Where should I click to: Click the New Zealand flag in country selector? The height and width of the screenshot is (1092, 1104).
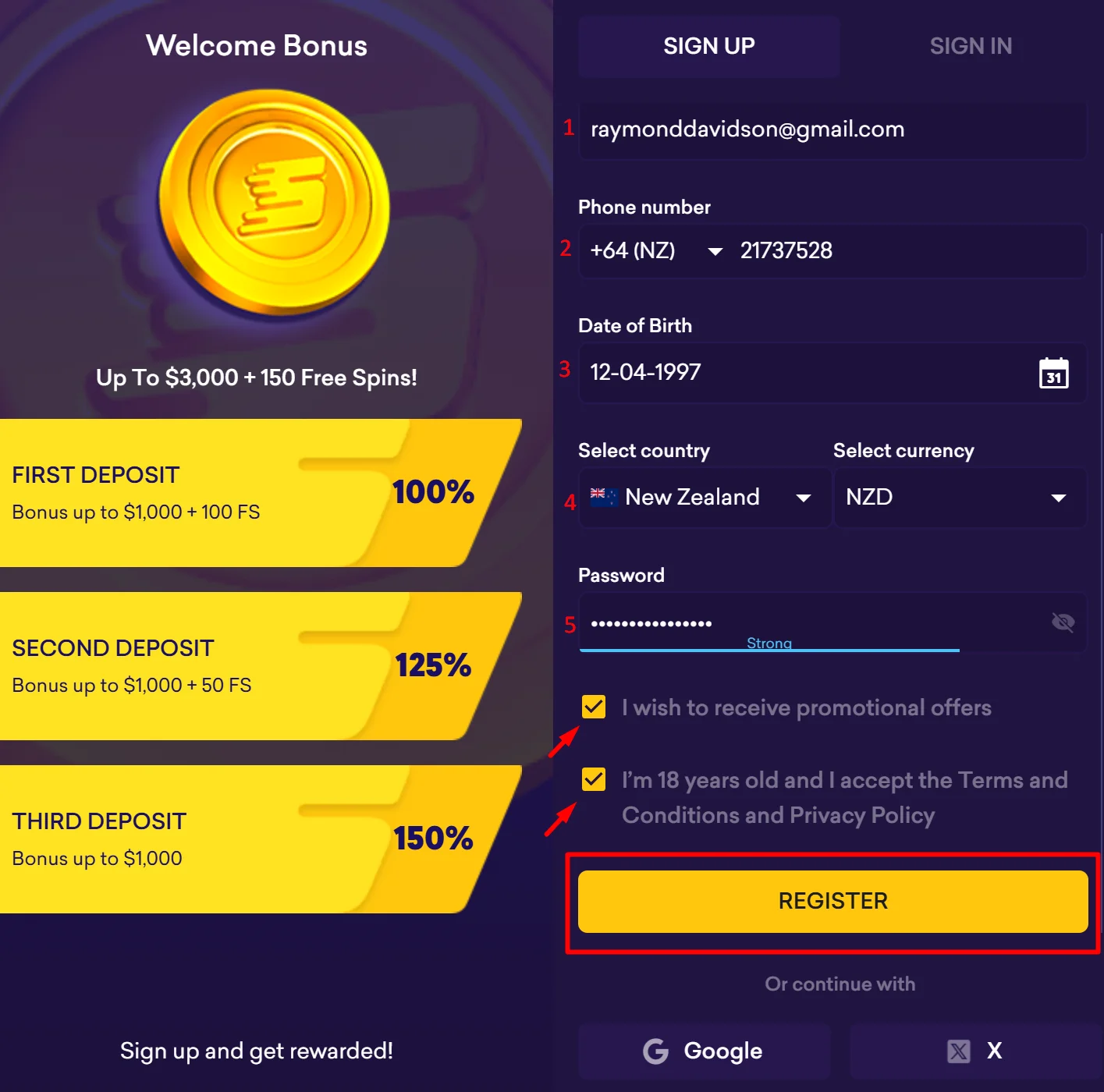[x=602, y=497]
